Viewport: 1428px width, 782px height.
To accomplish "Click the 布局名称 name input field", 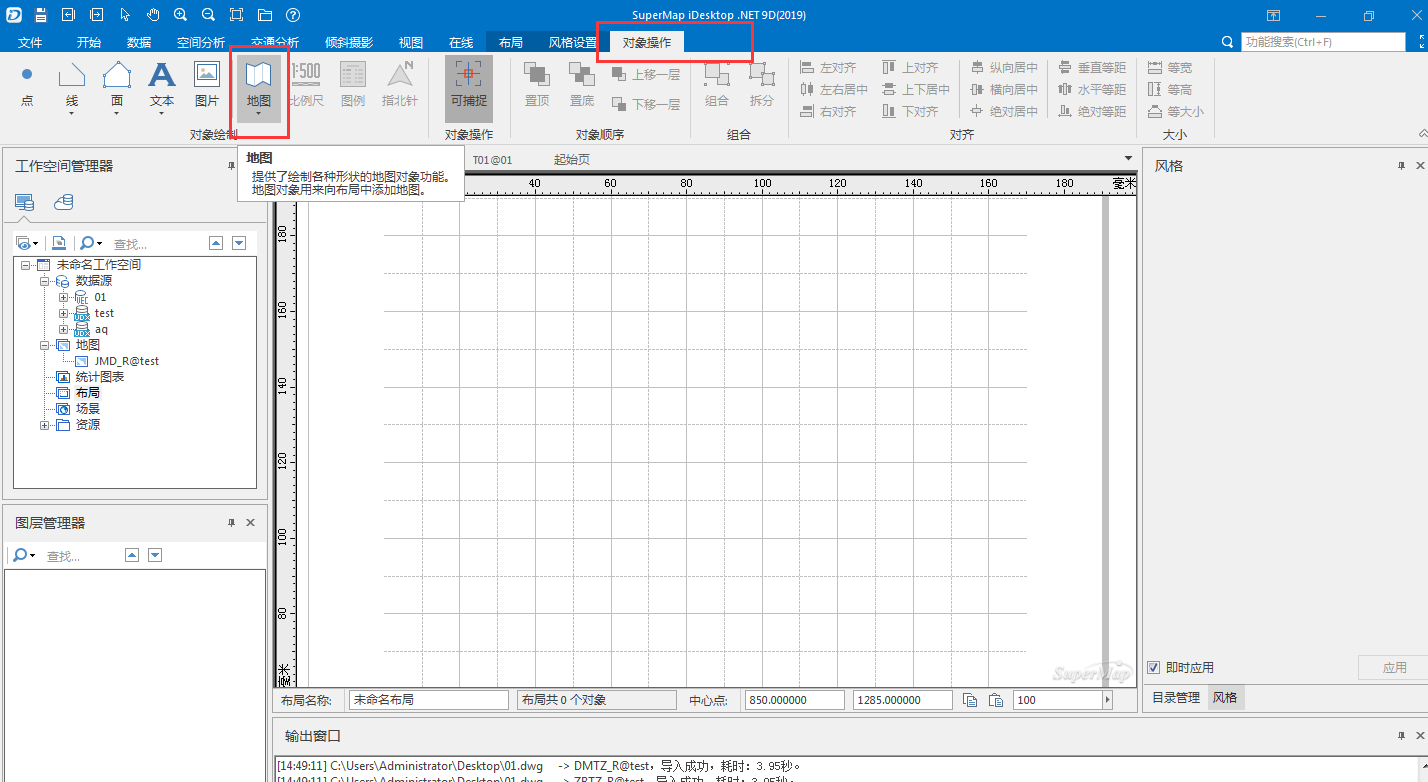I will [x=428, y=700].
